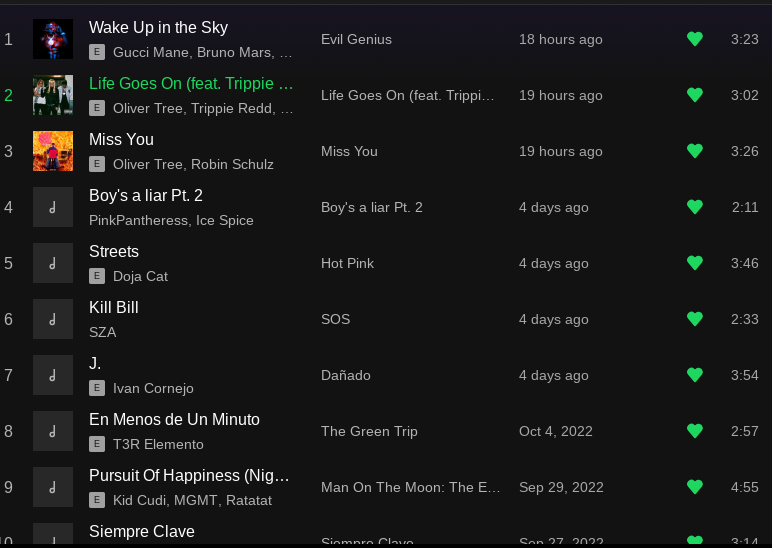Open Wake Up in the Sky album art
772x548 pixels.
point(53,39)
